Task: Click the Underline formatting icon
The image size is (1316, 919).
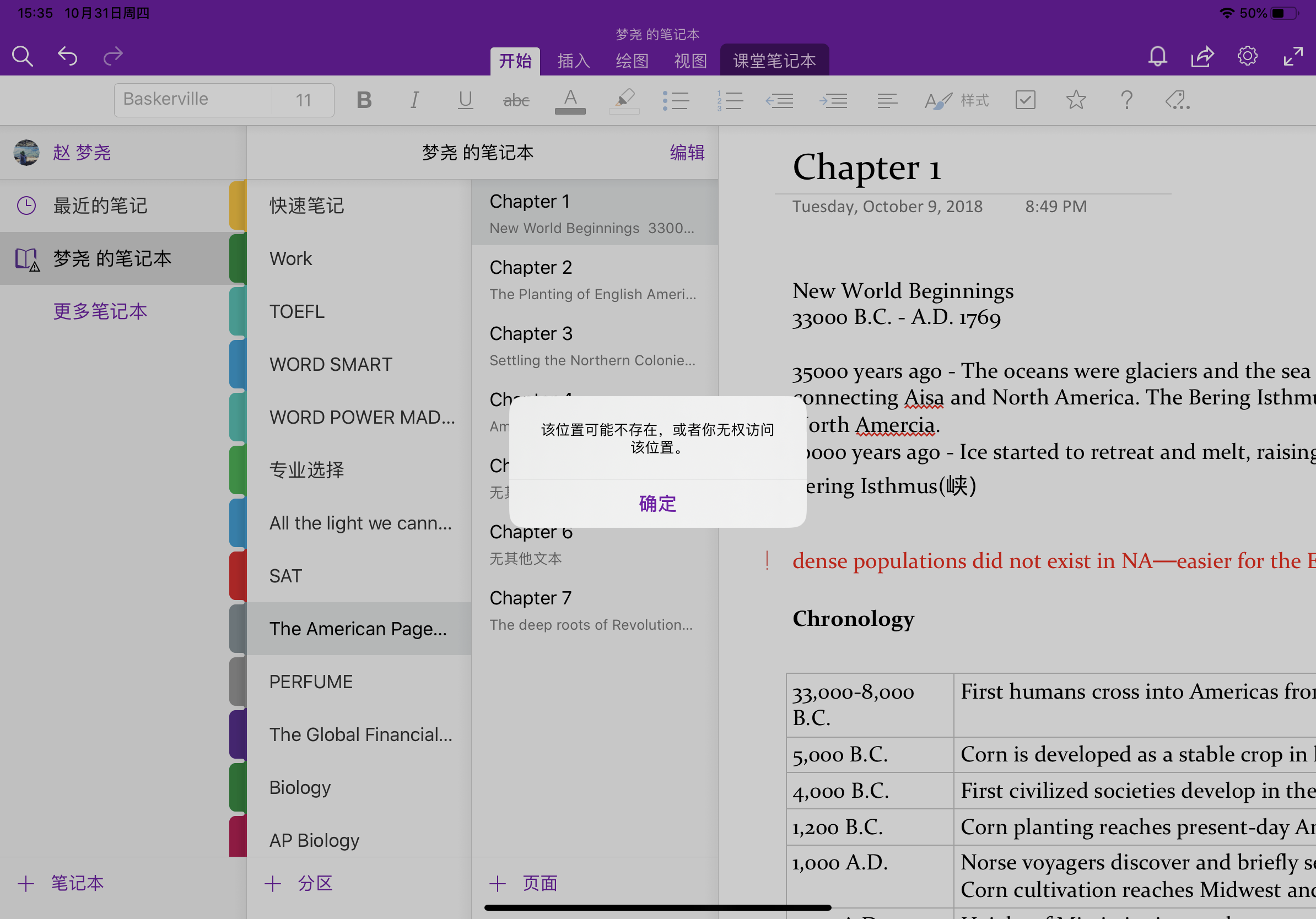Action: pos(465,100)
